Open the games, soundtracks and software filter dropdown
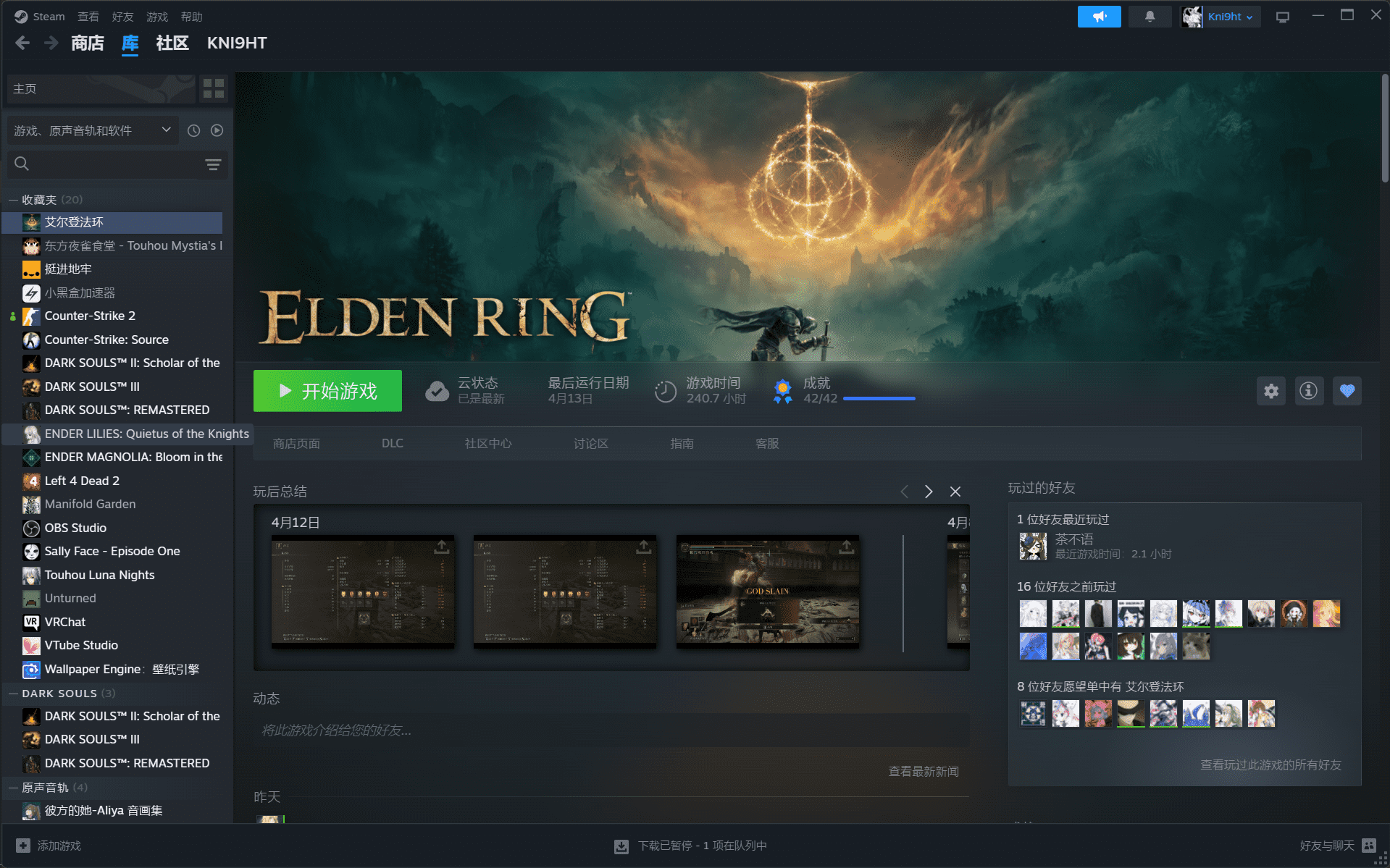 tap(93, 130)
